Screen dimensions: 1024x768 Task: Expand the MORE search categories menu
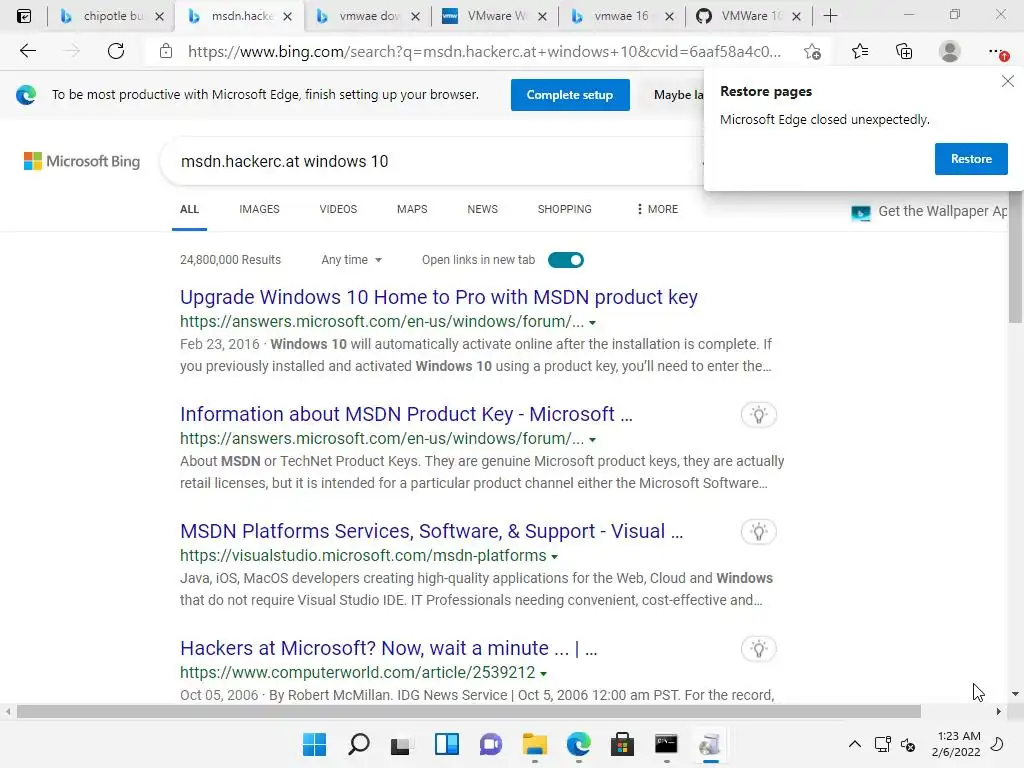click(657, 209)
